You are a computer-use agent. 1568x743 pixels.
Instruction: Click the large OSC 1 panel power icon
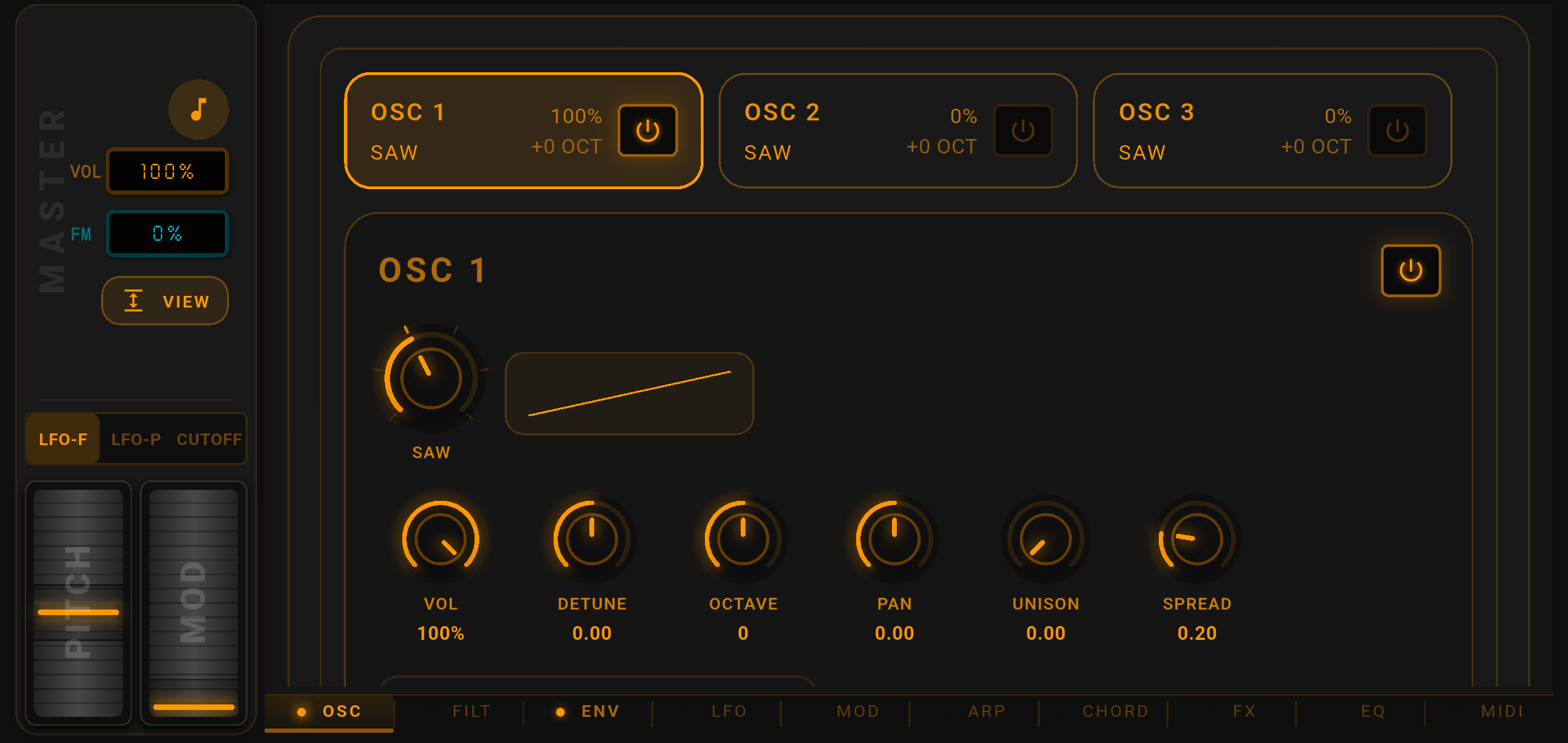(1410, 270)
